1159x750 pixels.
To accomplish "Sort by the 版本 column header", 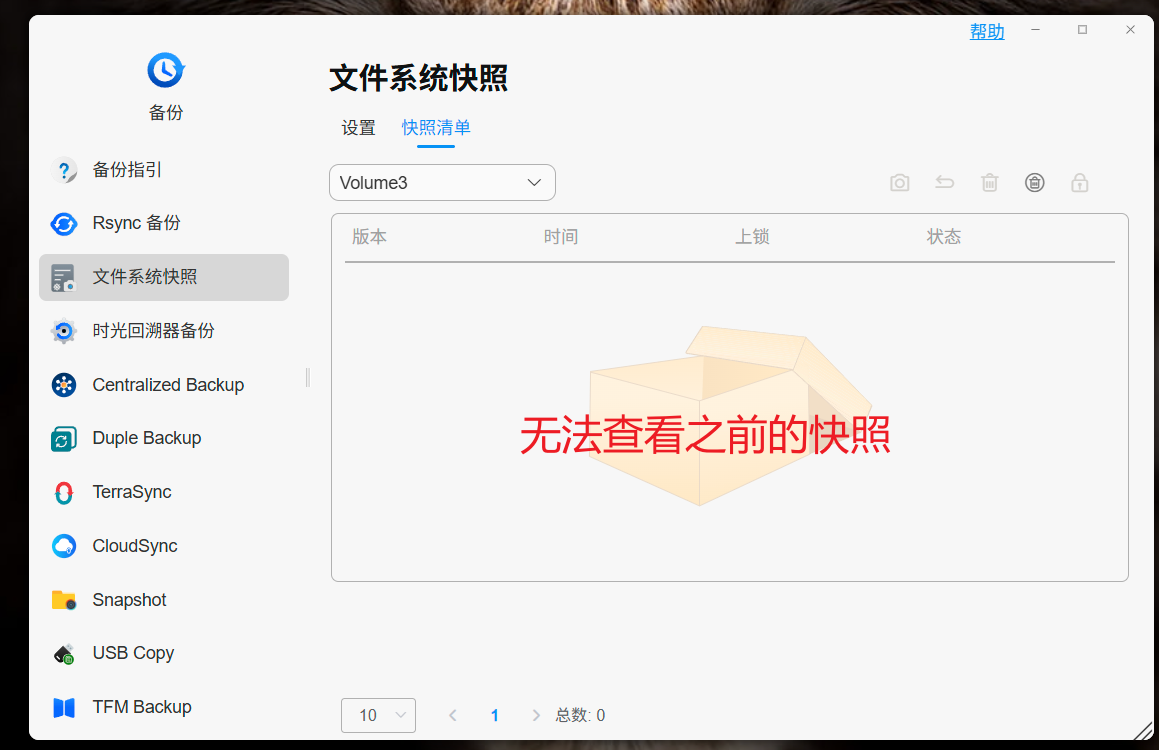I will 369,236.
